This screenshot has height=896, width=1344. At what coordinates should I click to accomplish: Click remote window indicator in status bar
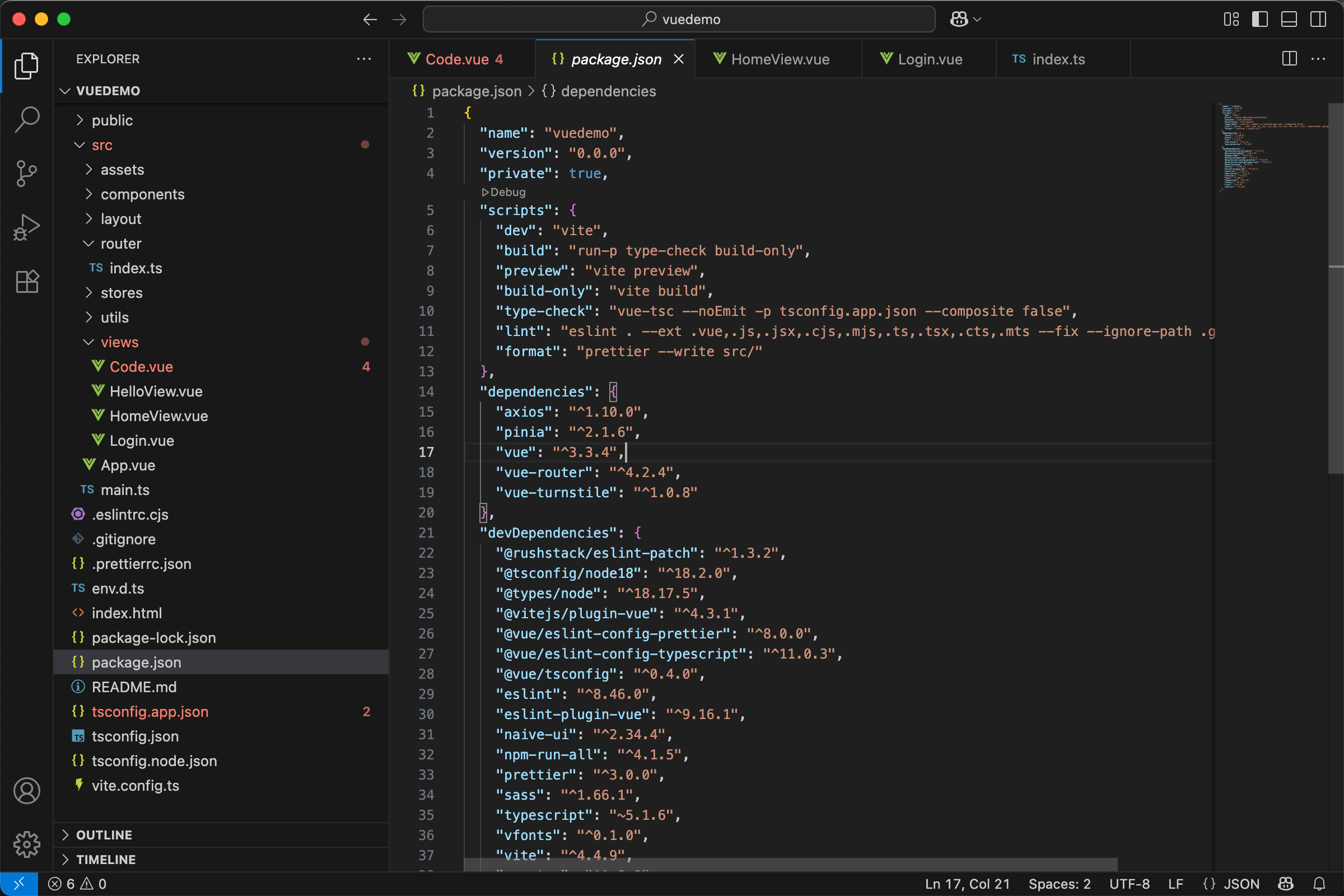(x=19, y=884)
